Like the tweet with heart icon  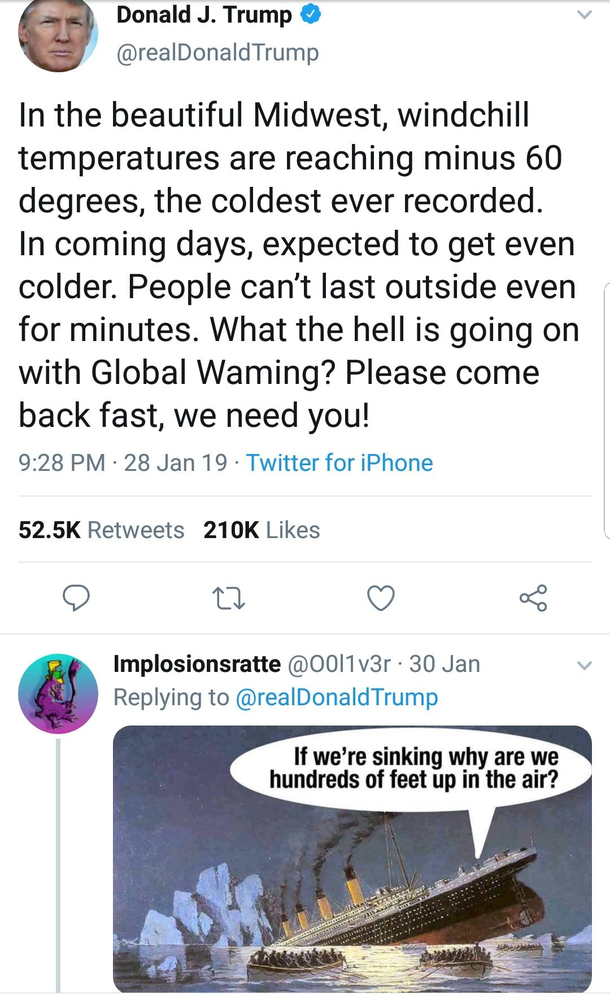(x=381, y=598)
